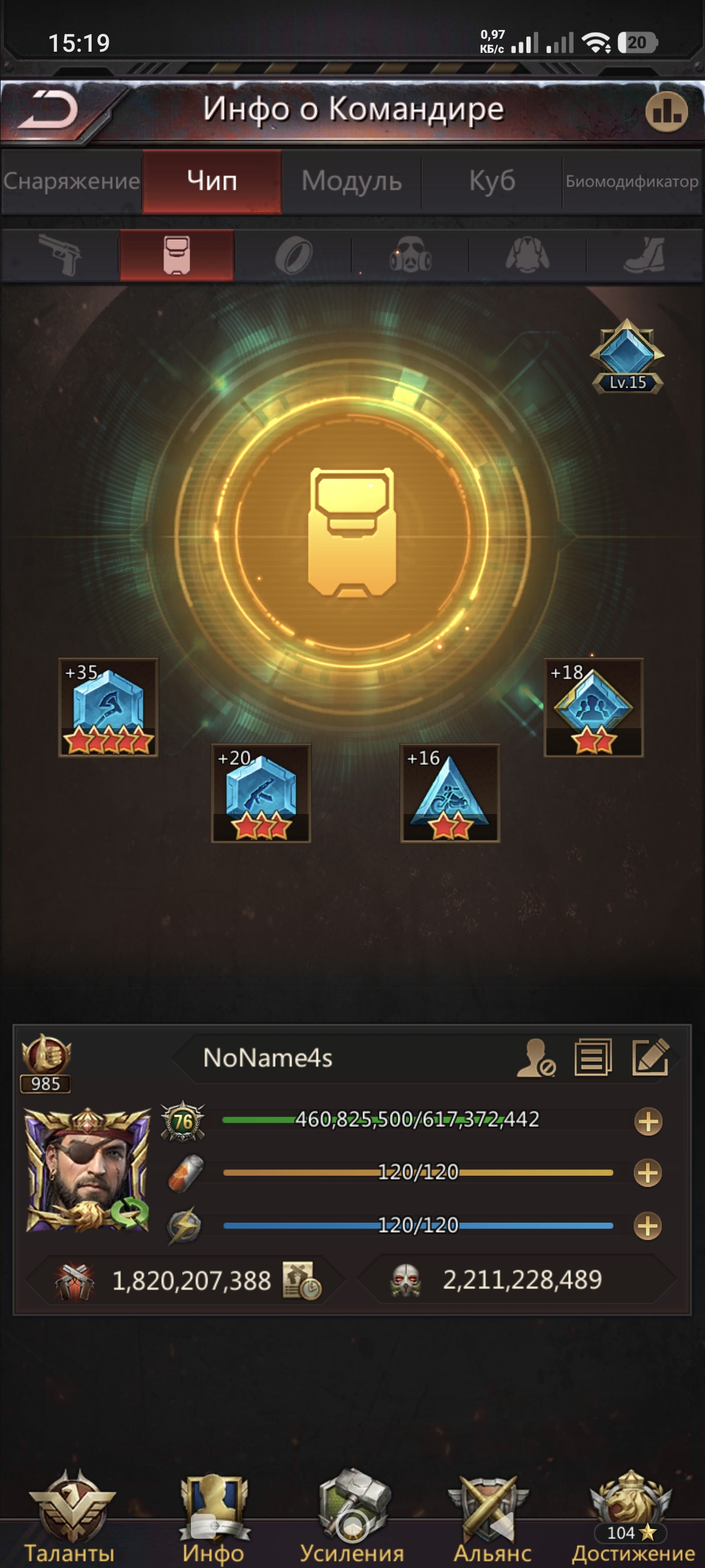The width and height of the screenshot is (705, 1568).
Task: Switch to the Модуль tab
Action: click(351, 181)
